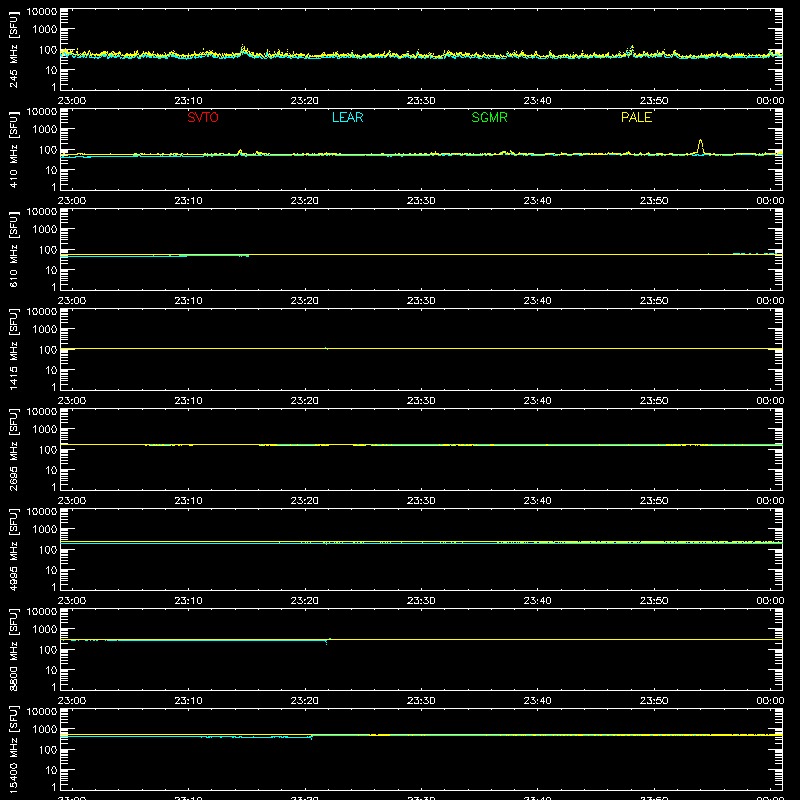Click the cyan LEAR station label

pyautogui.click(x=347, y=117)
